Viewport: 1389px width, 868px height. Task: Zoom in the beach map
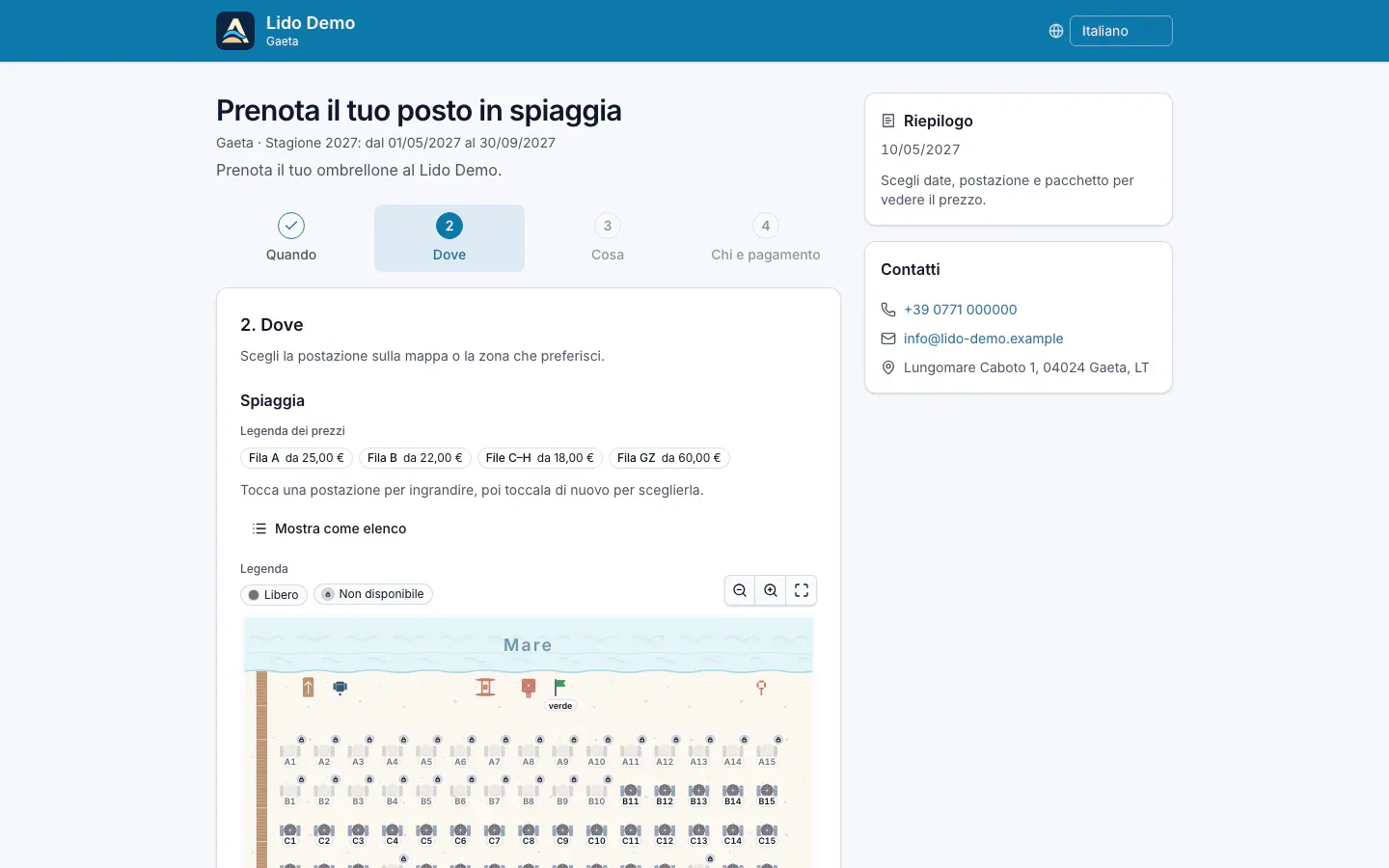pyautogui.click(x=771, y=590)
